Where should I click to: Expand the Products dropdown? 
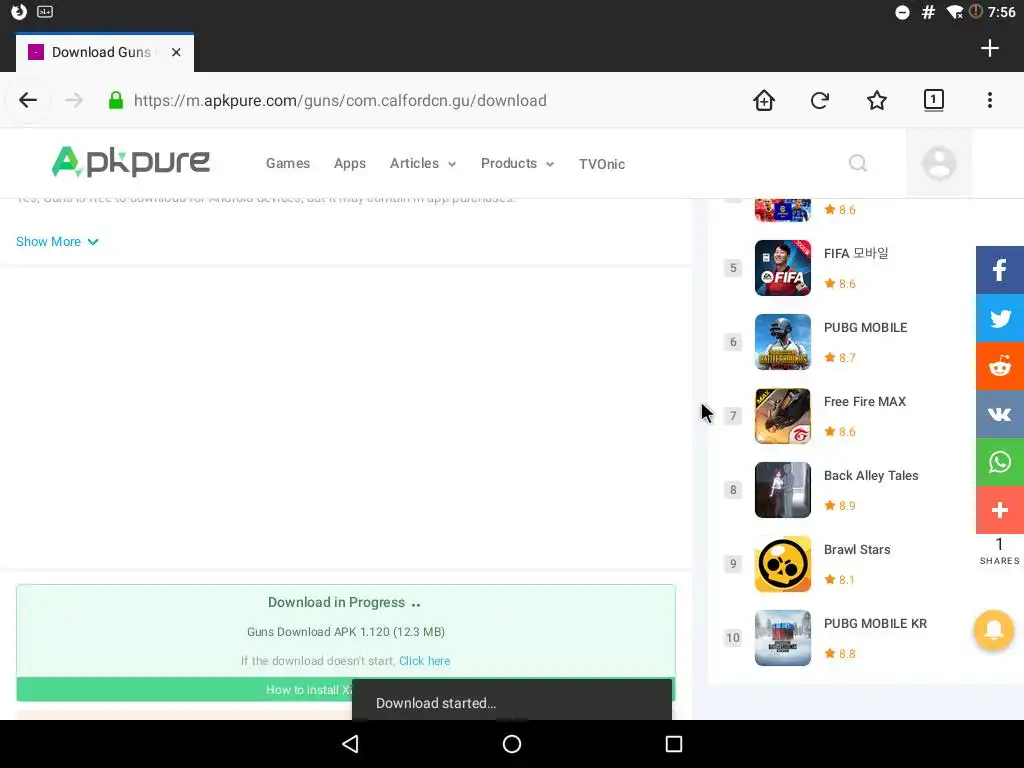click(x=517, y=163)
